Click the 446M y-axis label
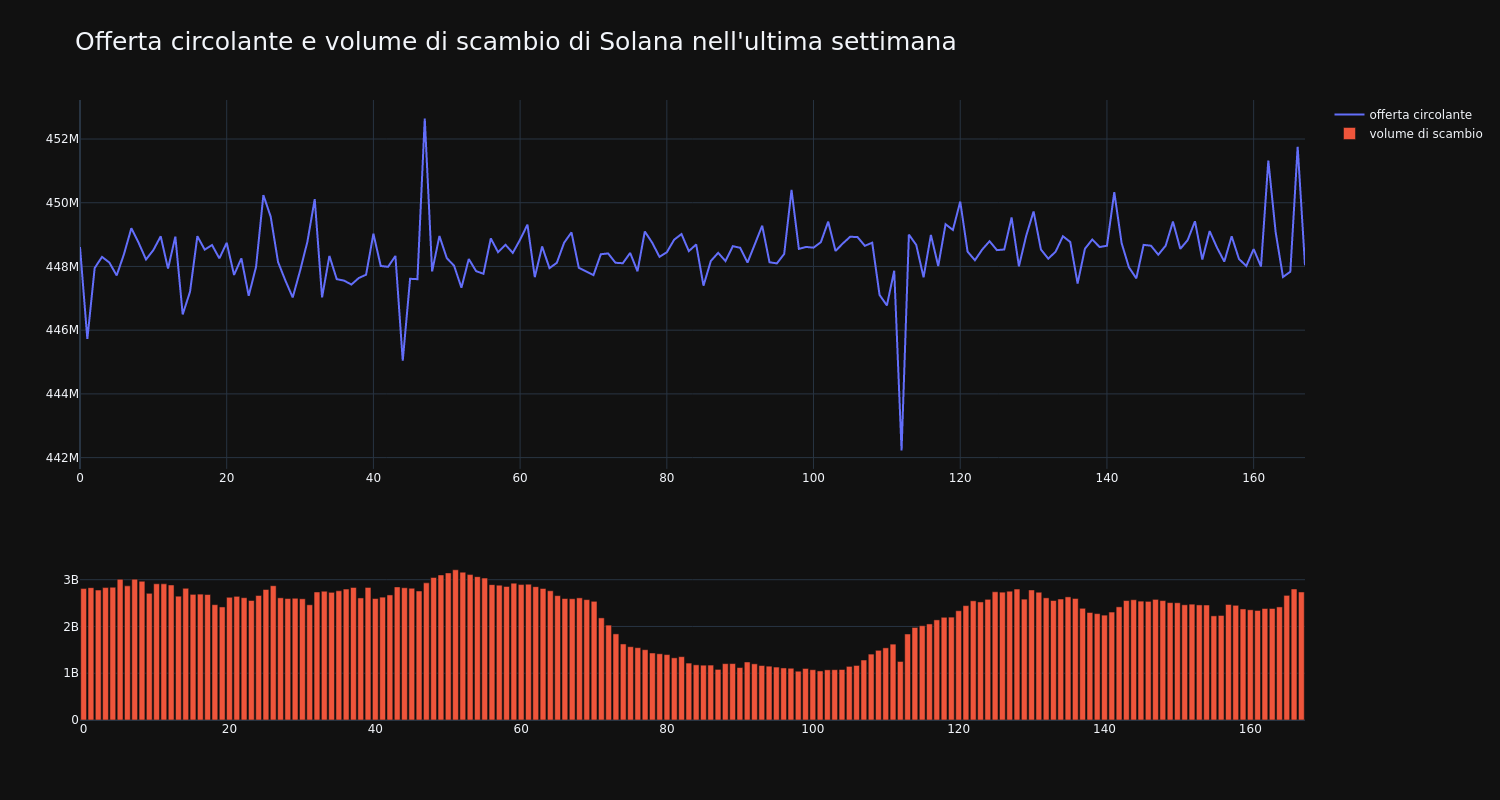Screen dimensions: 1500x800 pos(62,330)
